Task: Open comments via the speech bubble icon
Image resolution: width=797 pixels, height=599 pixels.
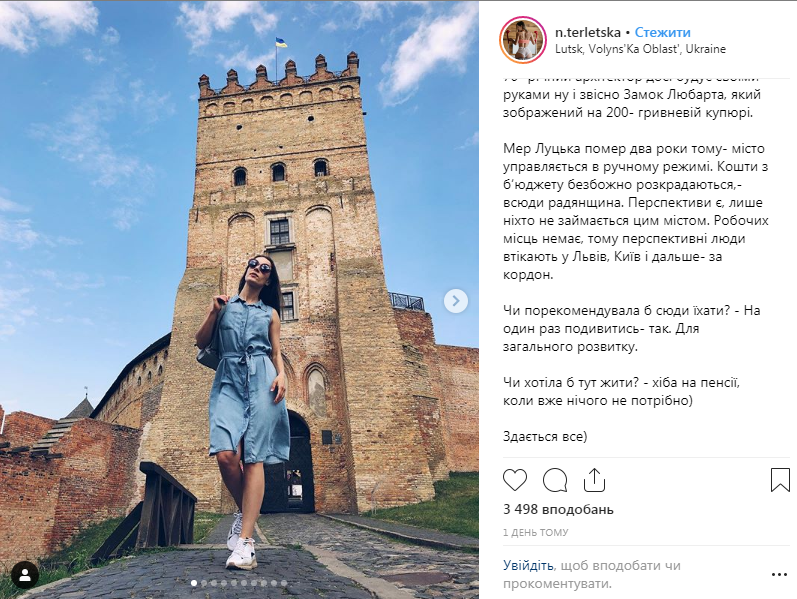Action: click(x=555, y=480)
